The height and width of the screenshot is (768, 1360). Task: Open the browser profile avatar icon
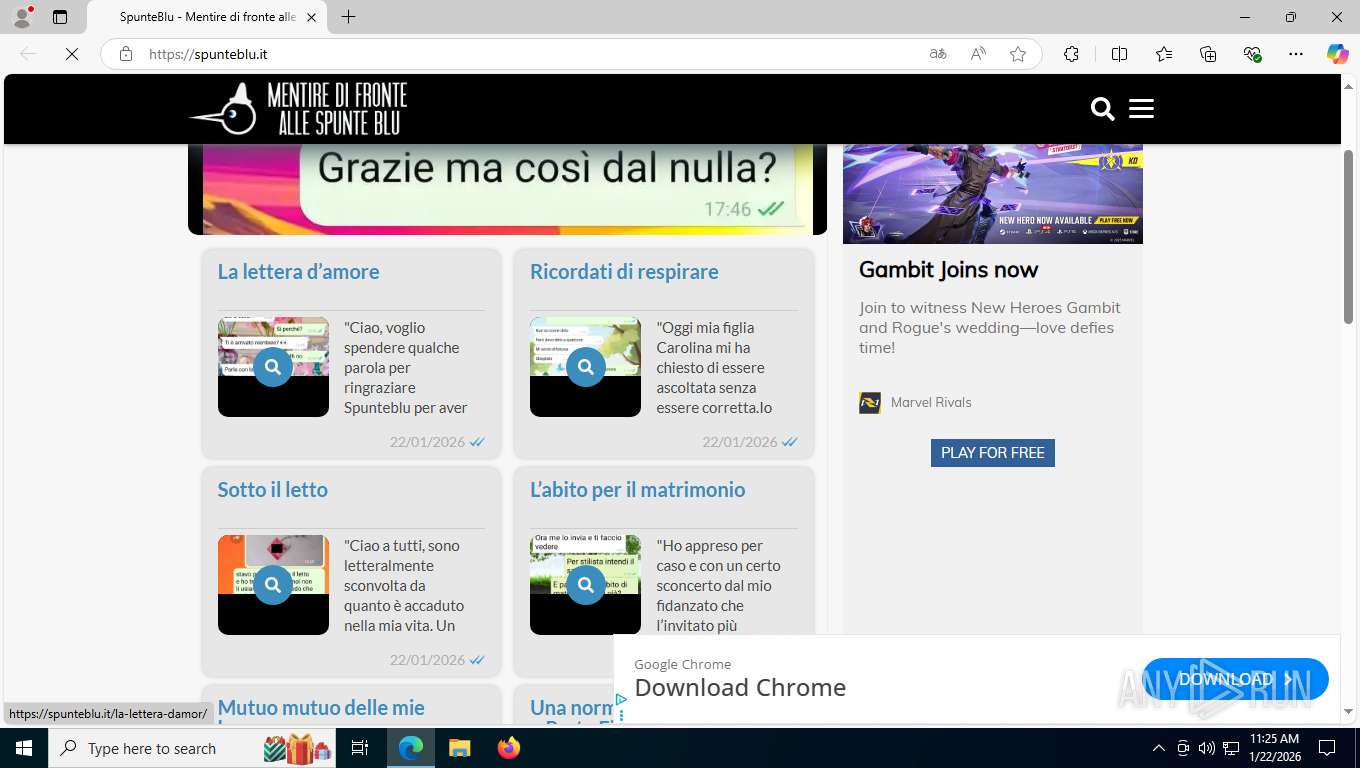pyautogui.click(x=22, y=17)
